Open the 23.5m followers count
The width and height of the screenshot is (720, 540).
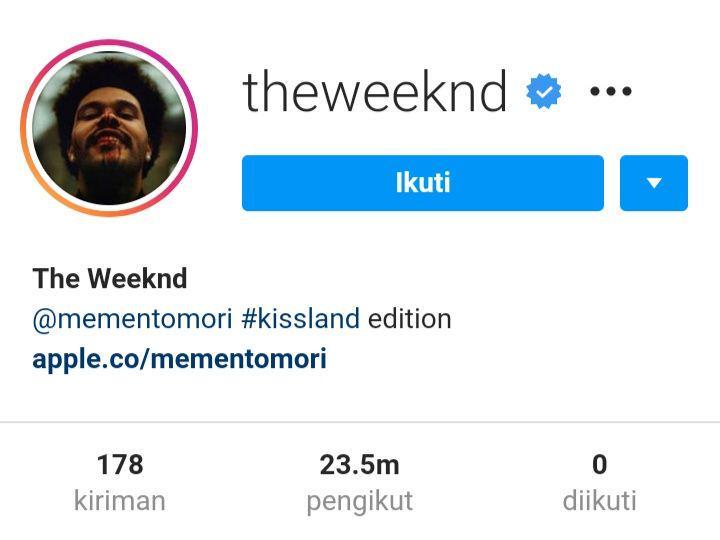click(x=360, y=464)
